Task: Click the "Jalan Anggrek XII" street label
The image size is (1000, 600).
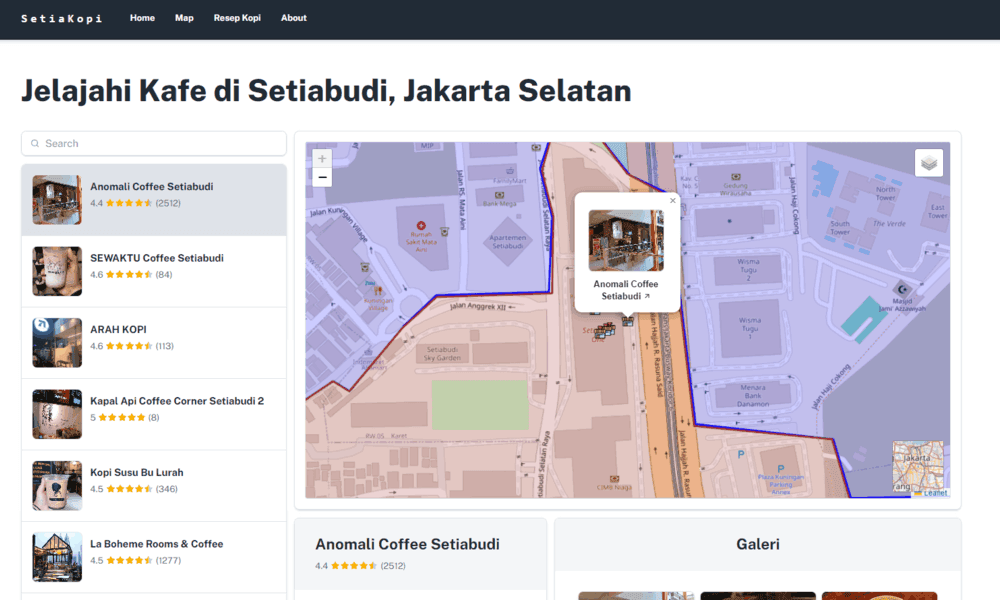Action: (x=478, y=307)
